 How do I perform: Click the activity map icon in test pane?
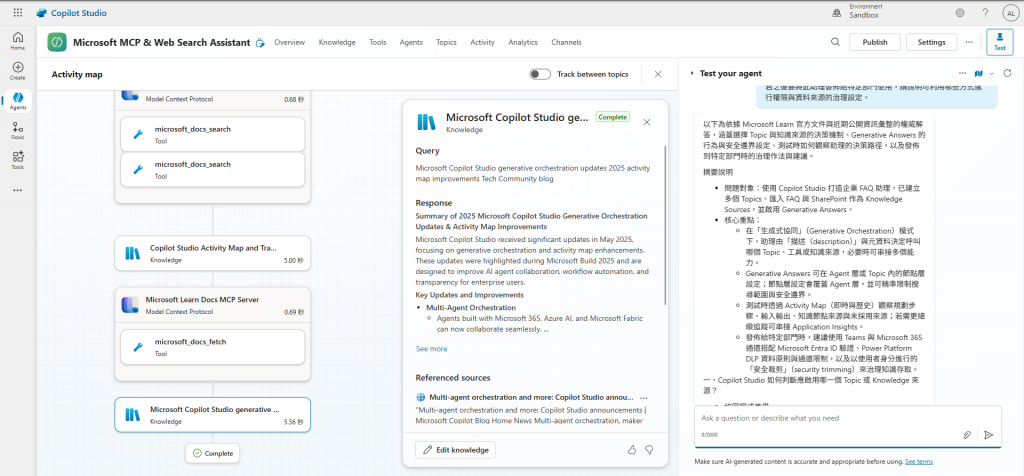click(978, 73)
